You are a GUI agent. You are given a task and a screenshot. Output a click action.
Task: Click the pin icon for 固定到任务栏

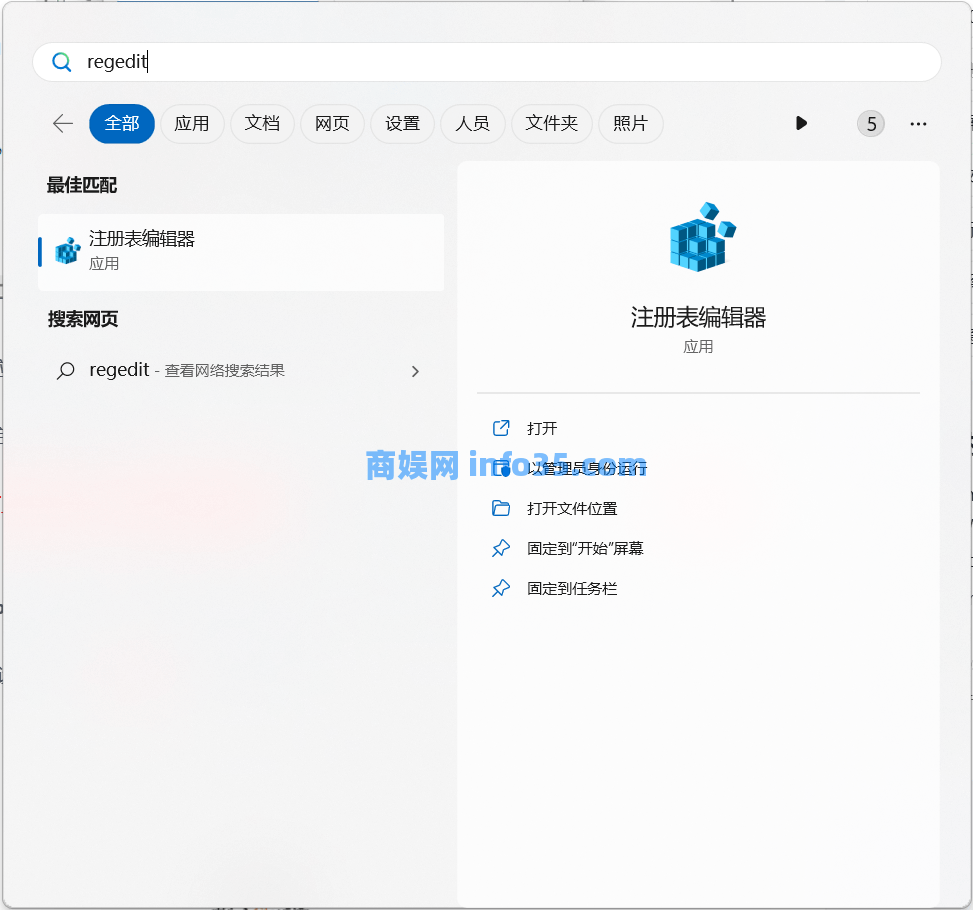[x=502, y=588]
